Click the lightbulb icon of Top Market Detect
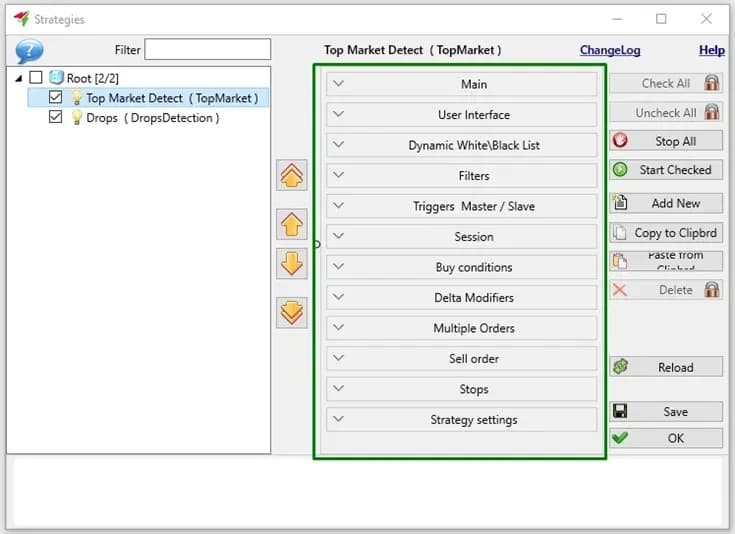735x534 pixels. click(x=76, y=98)
